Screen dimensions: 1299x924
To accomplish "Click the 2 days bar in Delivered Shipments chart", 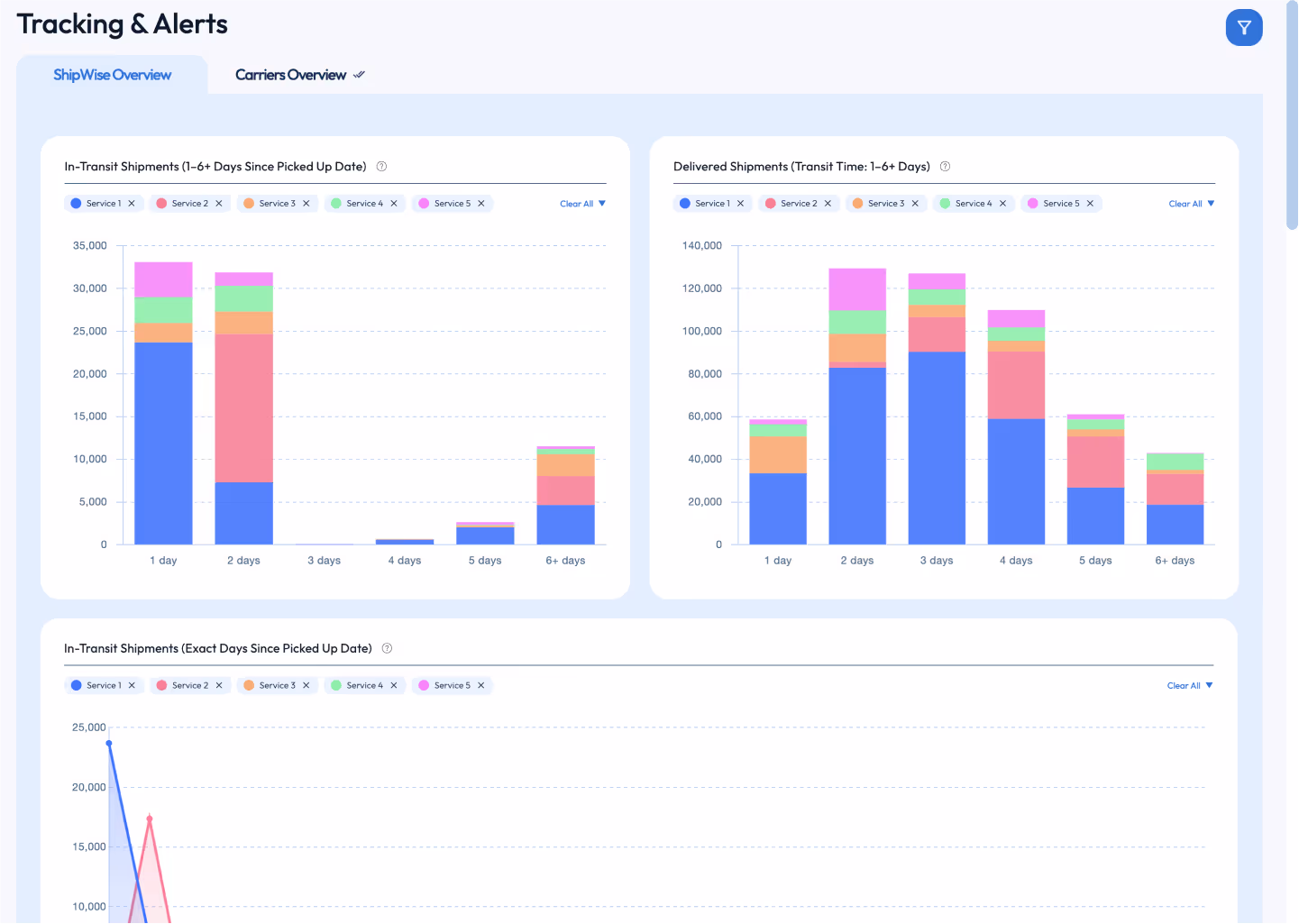I will click(x=857, y=407).
